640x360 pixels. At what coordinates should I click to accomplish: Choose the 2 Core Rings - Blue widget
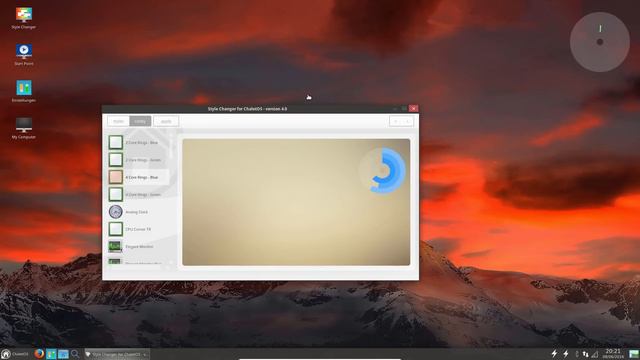[x=139, y=142]
